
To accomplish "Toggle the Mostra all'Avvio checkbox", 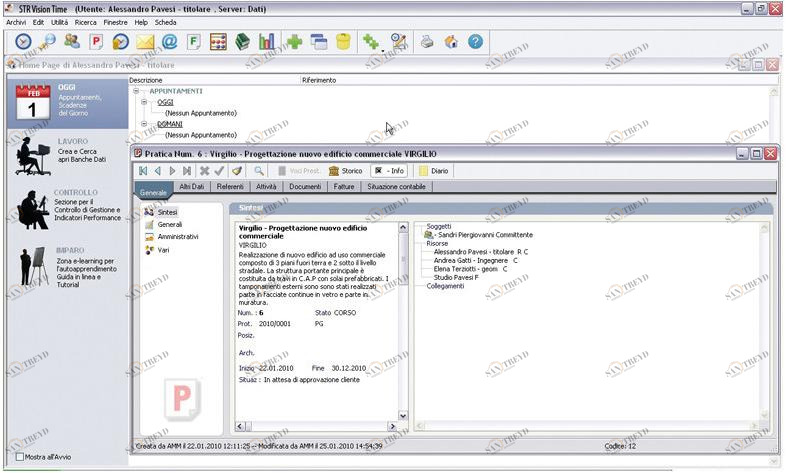I will [x=20, y=457].
